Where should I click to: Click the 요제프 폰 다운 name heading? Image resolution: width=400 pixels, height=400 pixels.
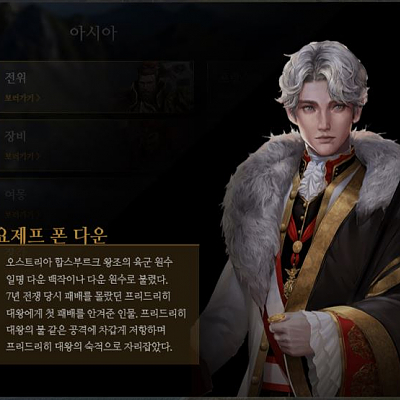pyautogui.click(x=53, y=235)
